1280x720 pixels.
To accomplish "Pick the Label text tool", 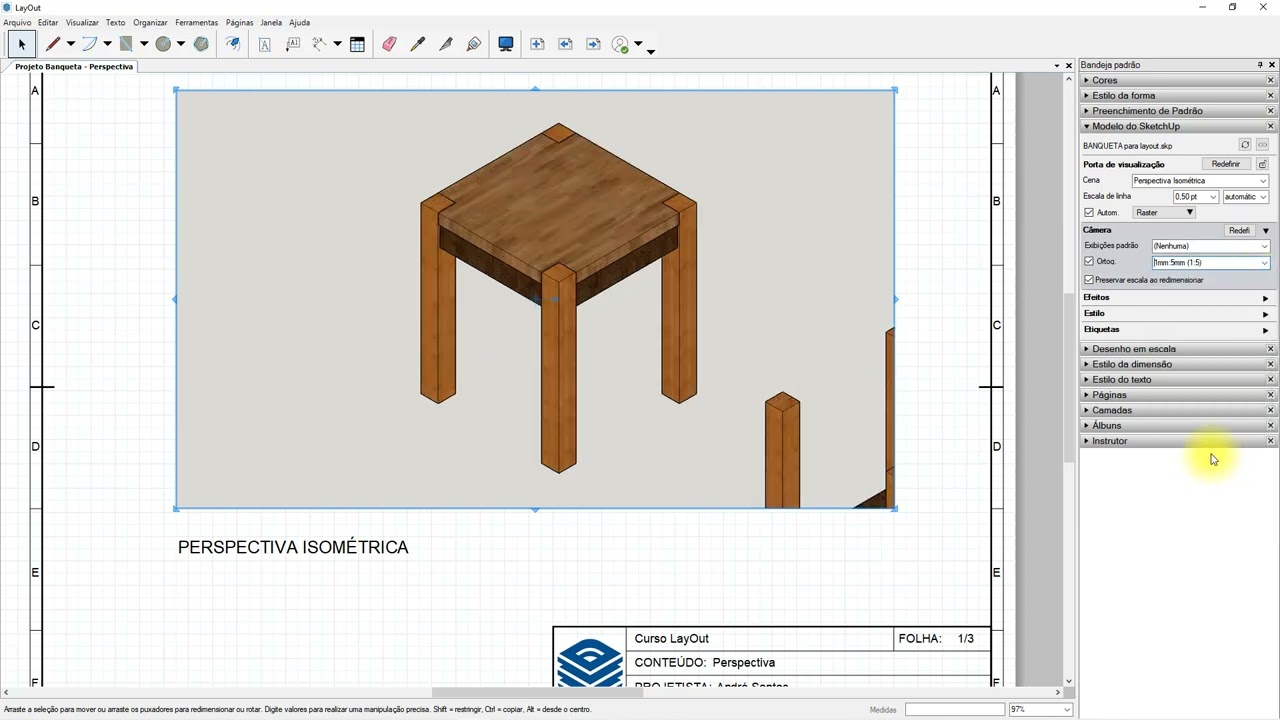I will tap(293, 44).
